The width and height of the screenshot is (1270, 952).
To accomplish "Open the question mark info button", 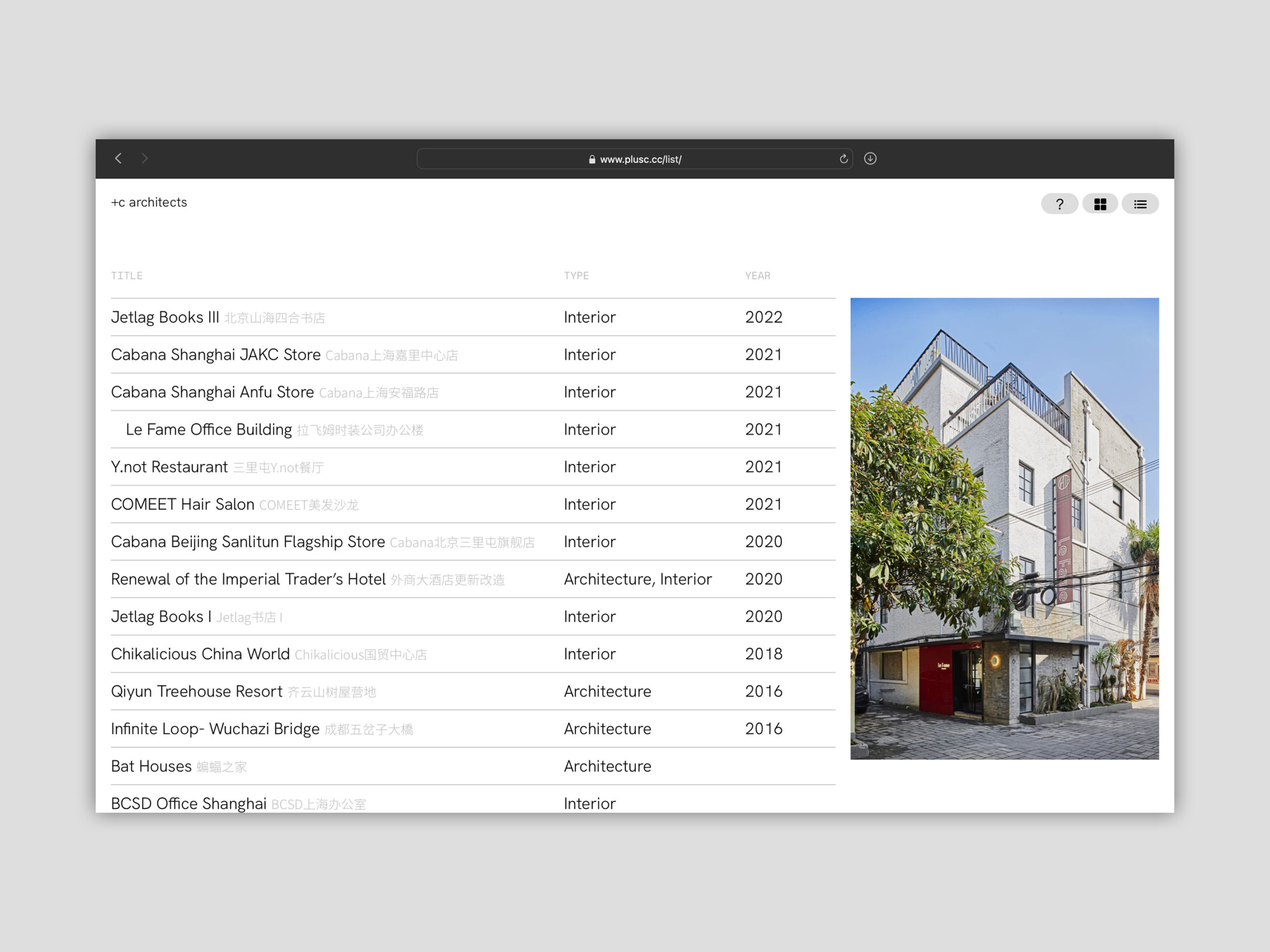I will pyautogui.click(x=1059, y=204).
